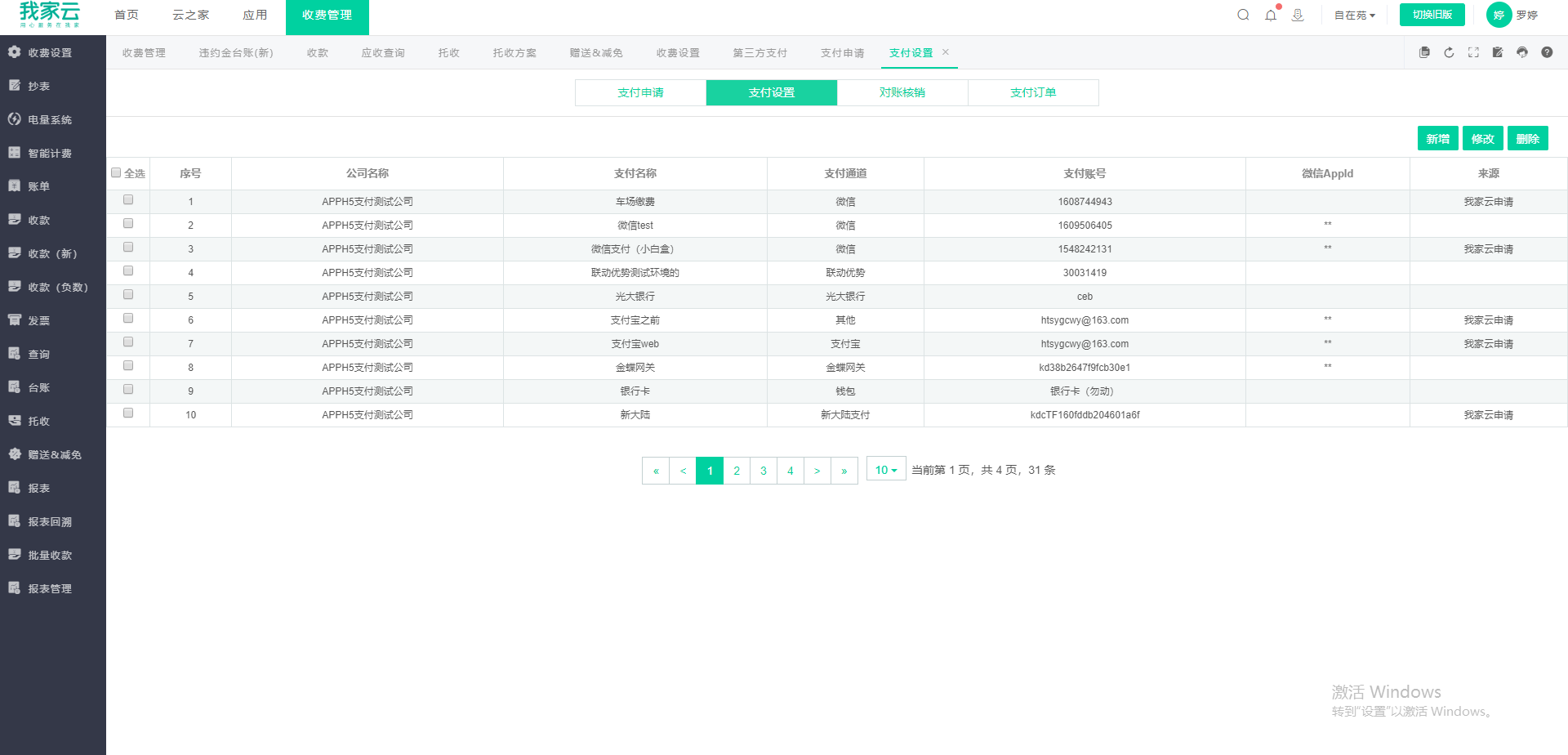Click the download tray icon
This screenshot has width=1568, height=755.
pyautogui.click(x=1298, y=15)
